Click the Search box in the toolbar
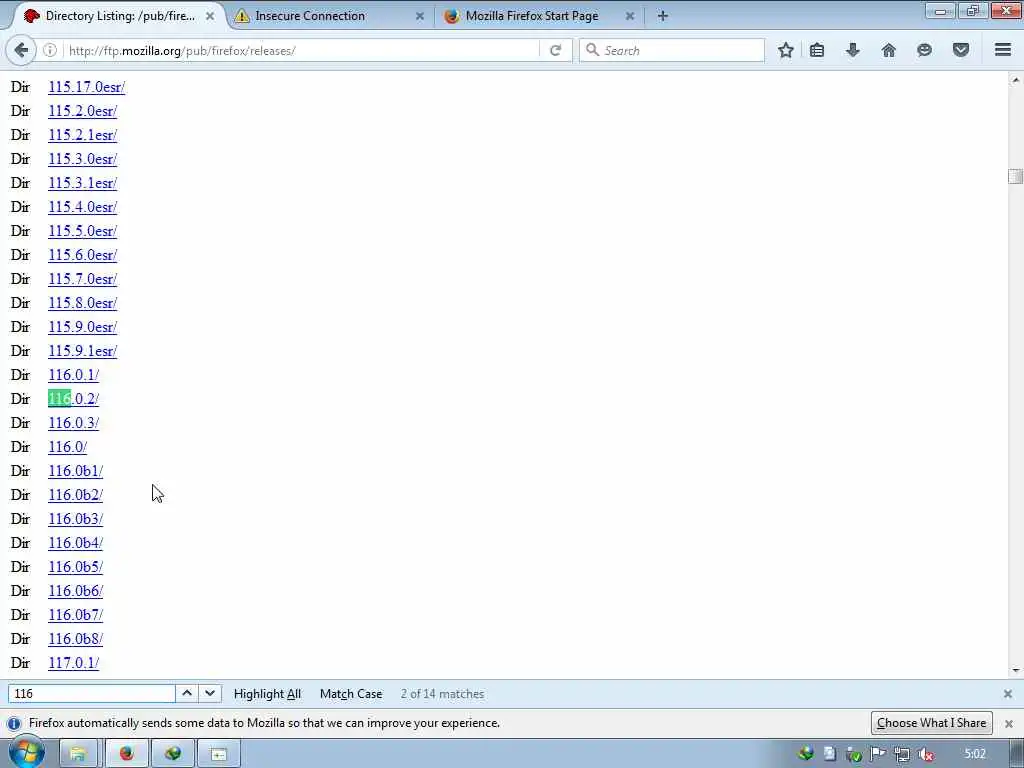 pyautogui.click(x=672, y=50)
